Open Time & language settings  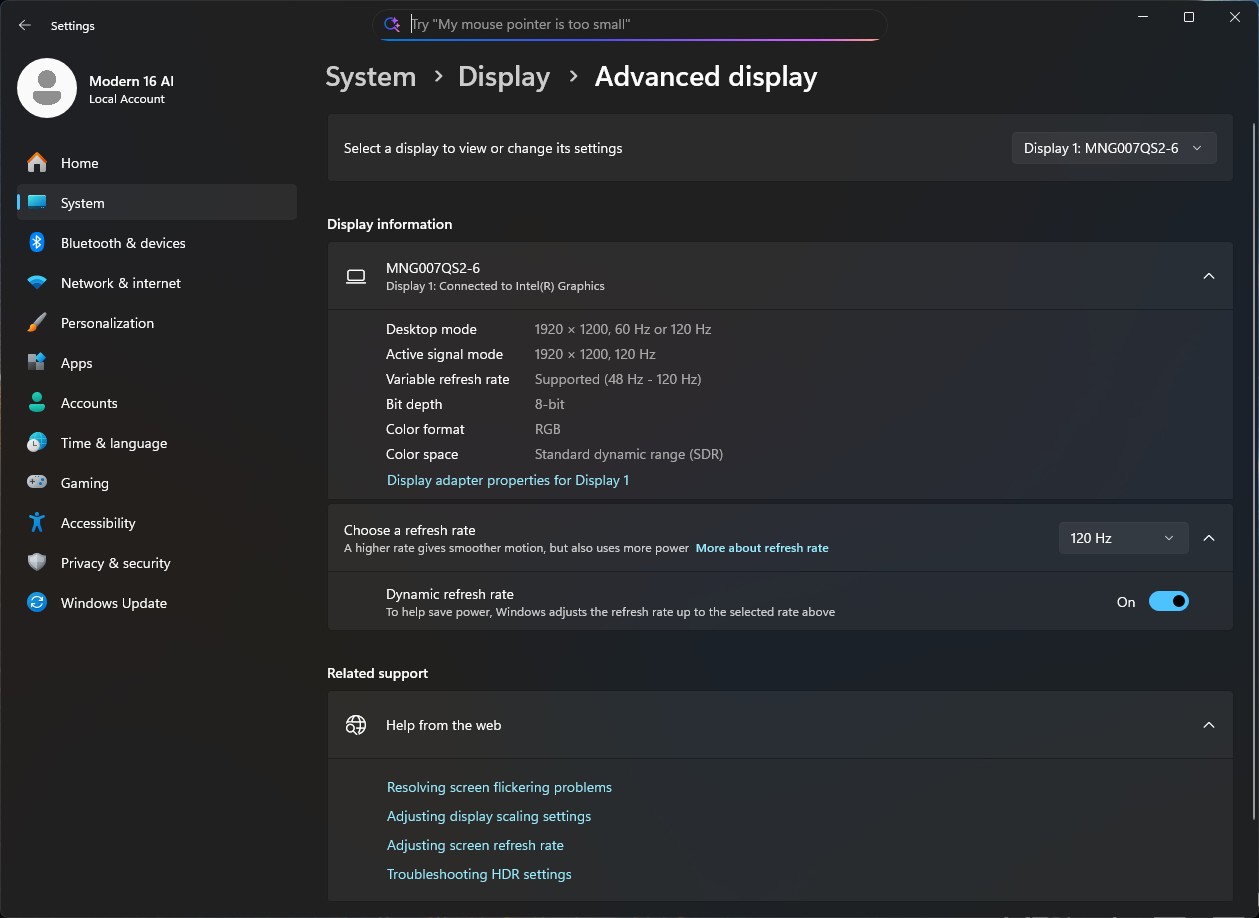click(157, 443)
